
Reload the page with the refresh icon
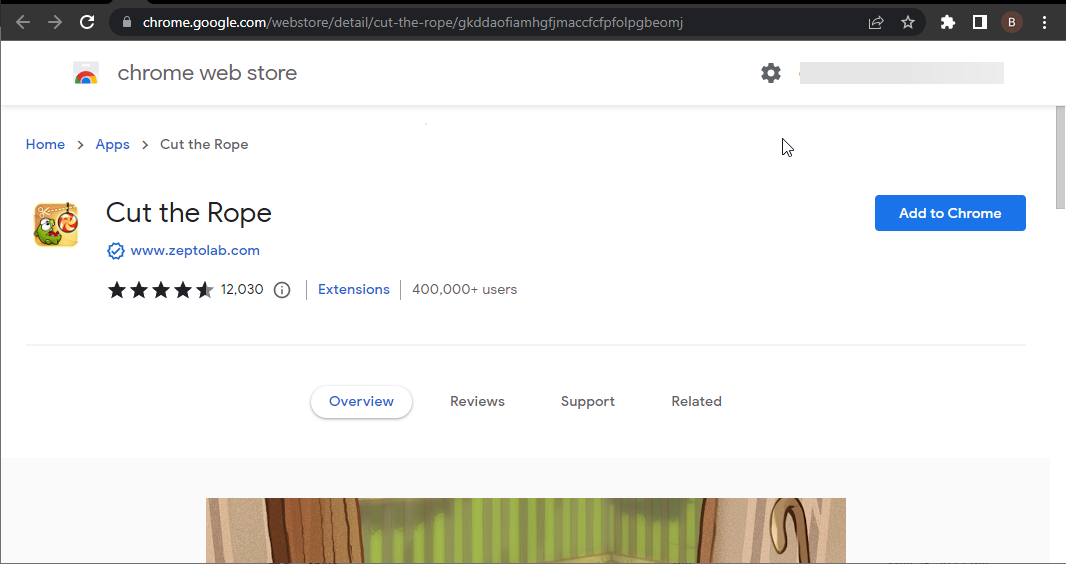pos(87,22)
